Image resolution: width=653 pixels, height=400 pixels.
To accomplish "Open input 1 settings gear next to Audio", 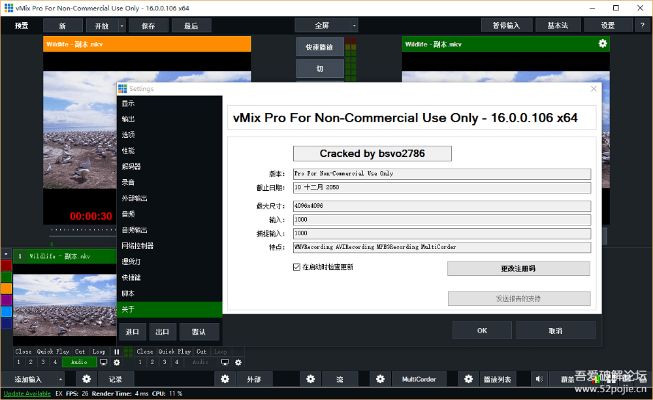I will (x=117, y=362).
